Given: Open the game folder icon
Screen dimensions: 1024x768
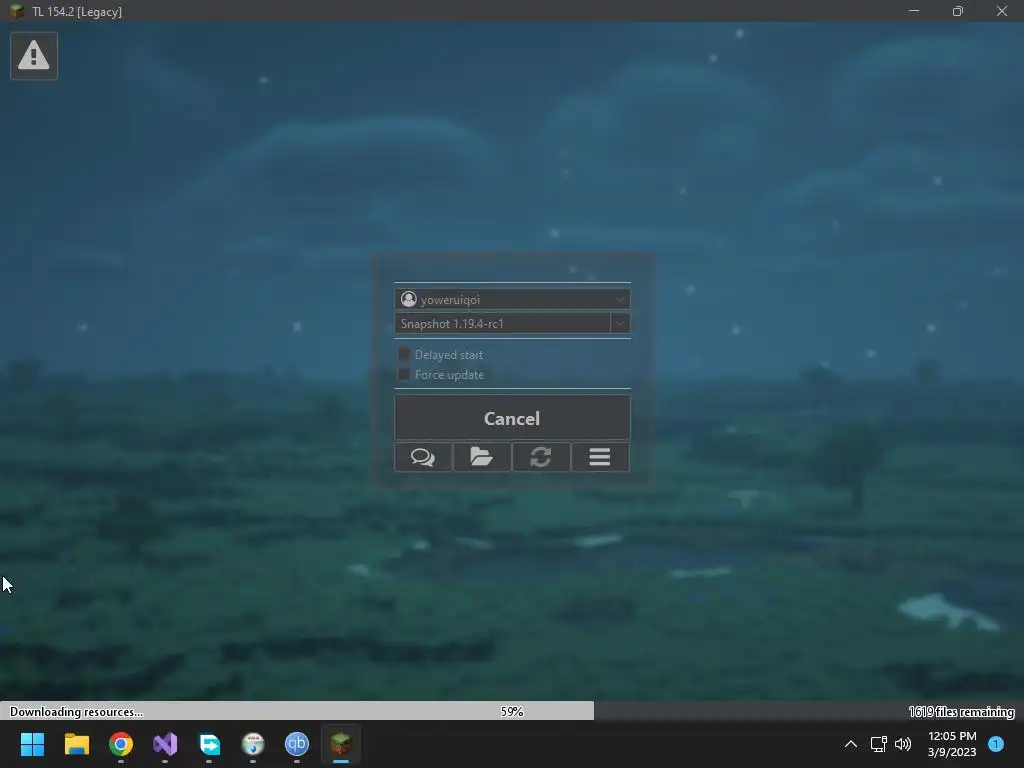Looking at the screenshot, I should pos(482,456).
